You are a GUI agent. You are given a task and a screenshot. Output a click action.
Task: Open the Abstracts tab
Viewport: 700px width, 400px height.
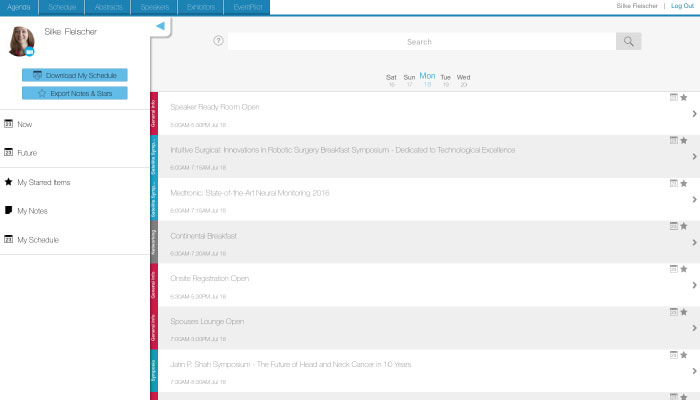coord(108,7)
